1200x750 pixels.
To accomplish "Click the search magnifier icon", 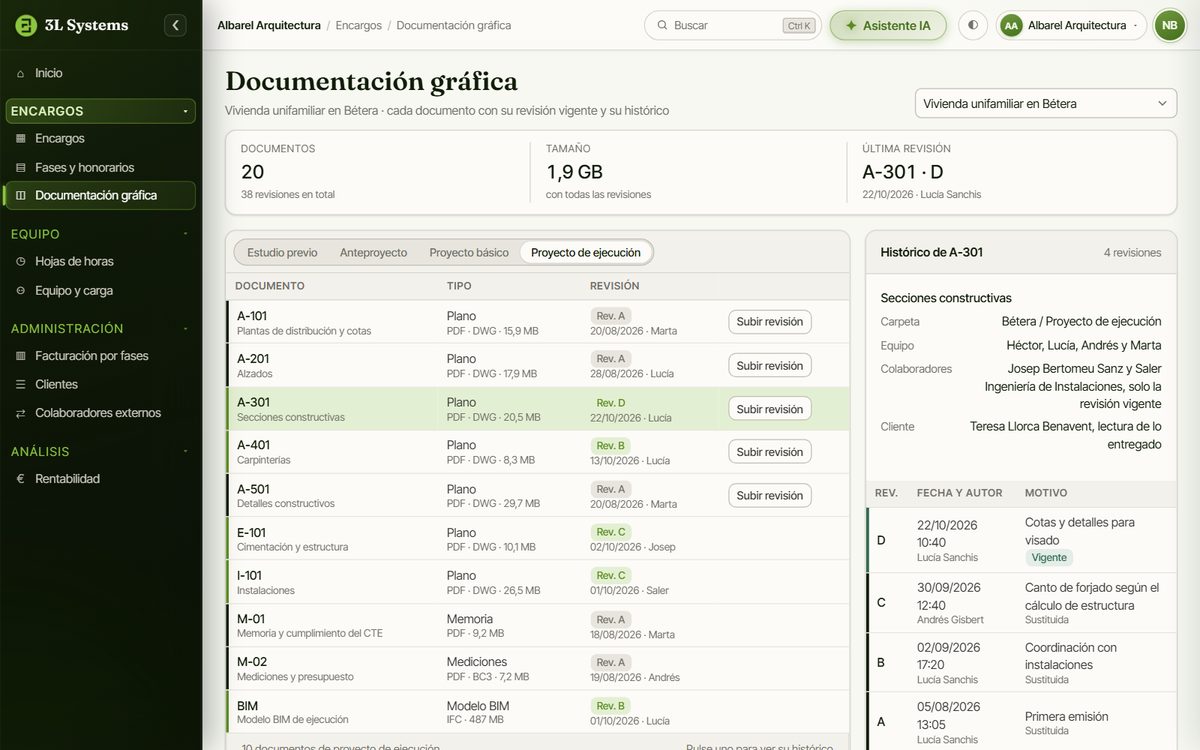I will pyautogui.click(x=662, y=25).
